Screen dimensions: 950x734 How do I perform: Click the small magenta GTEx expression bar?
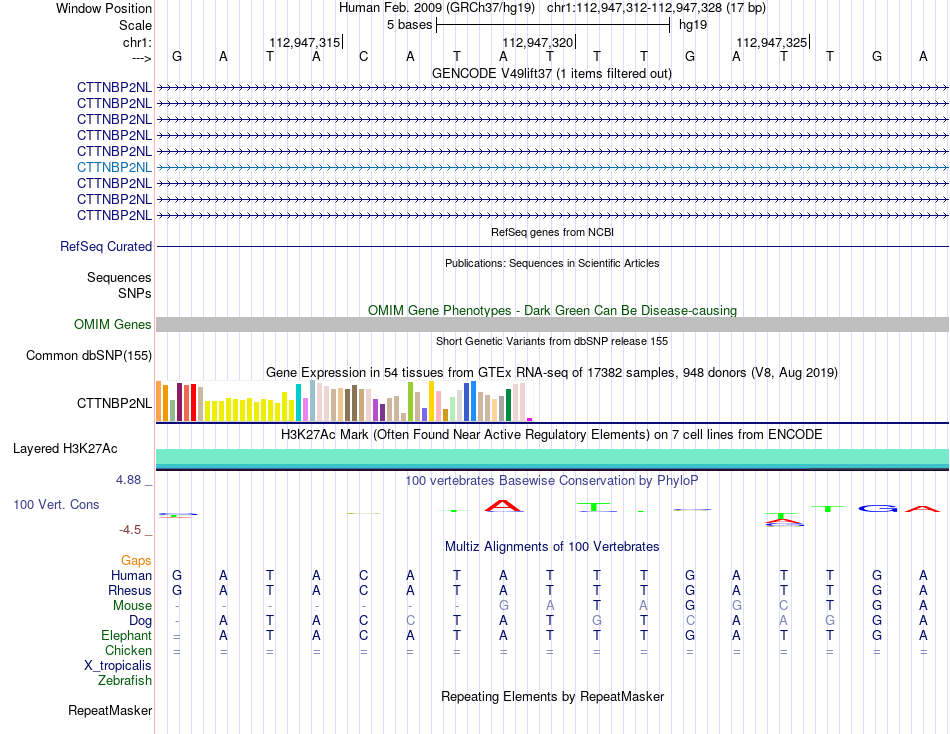[x=530, y=419]
